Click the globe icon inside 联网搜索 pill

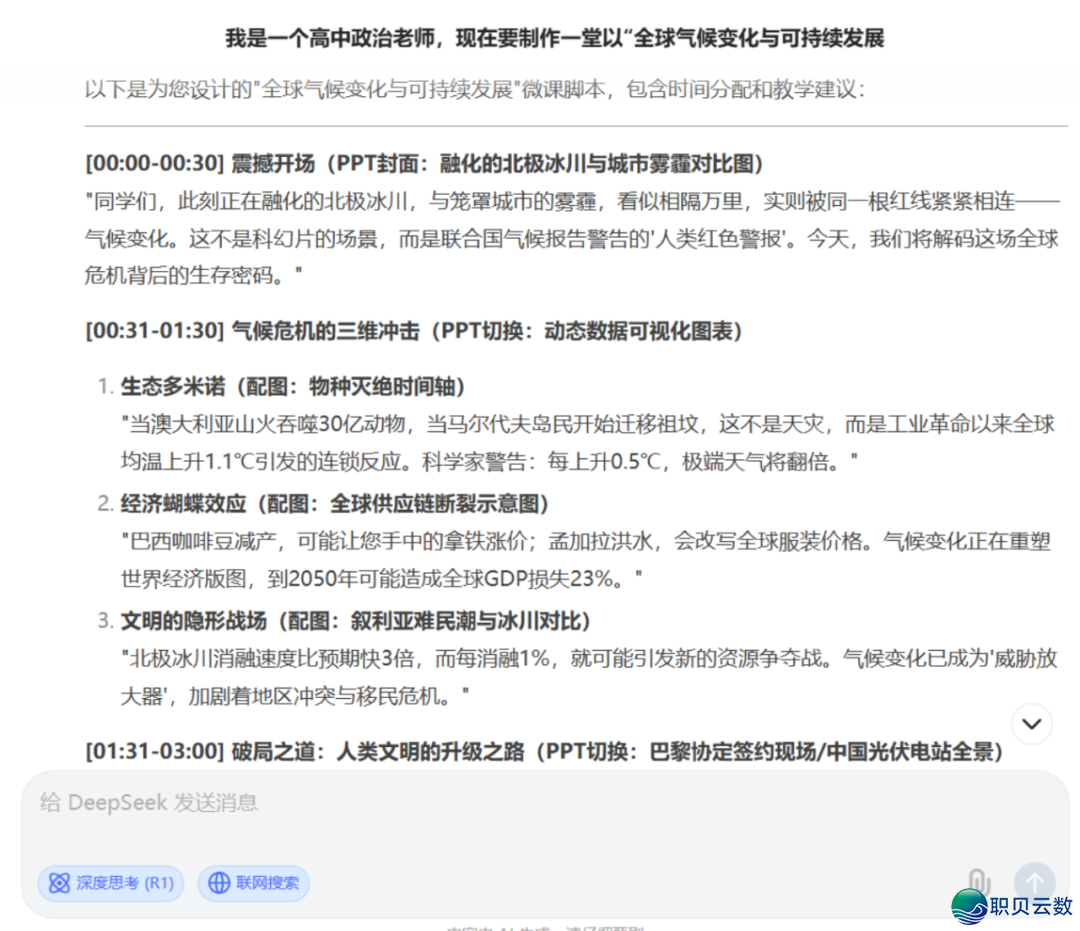pyautogui.click(x=218, y=884)
